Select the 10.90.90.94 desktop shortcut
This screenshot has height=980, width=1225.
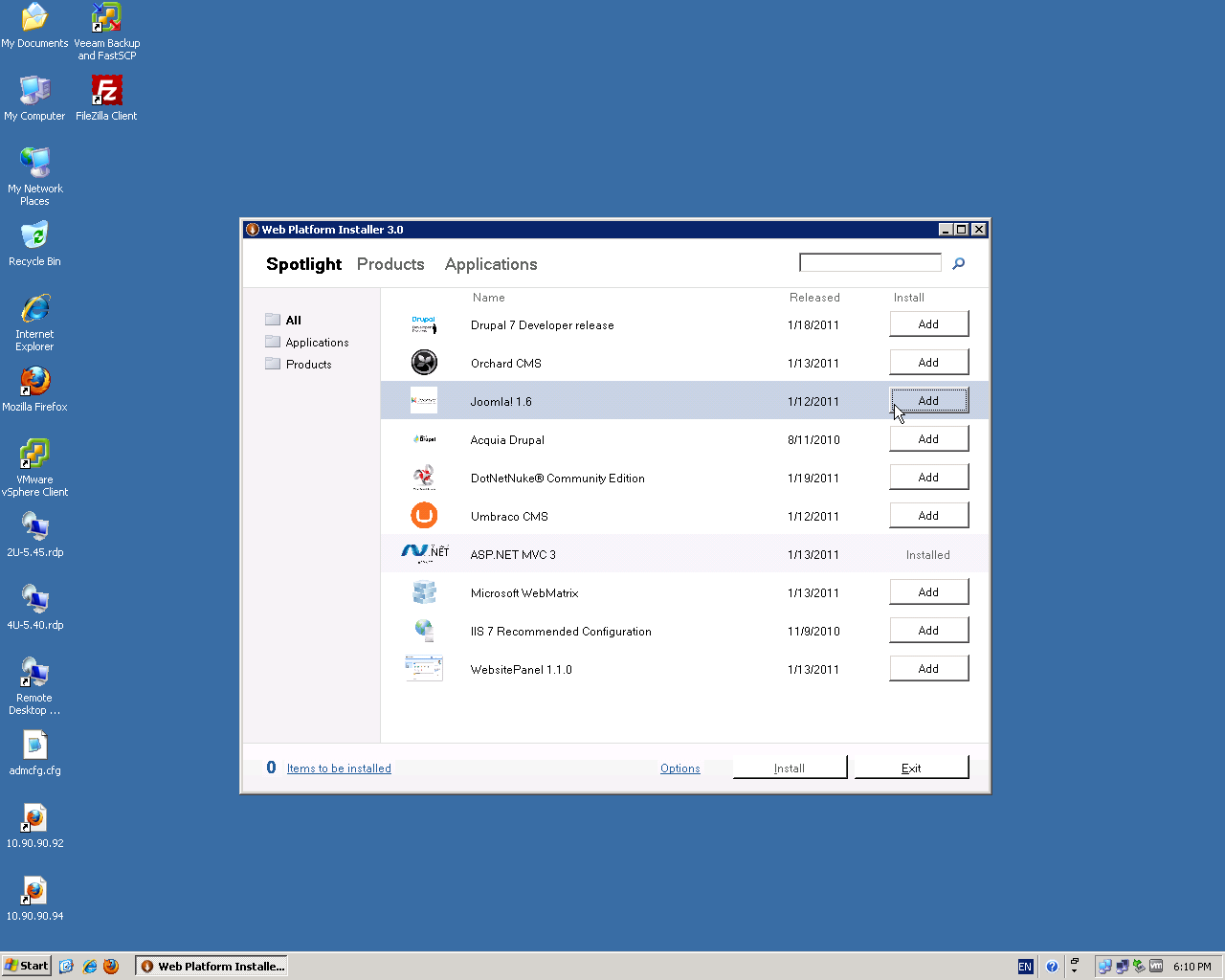(x=34, y=898)
